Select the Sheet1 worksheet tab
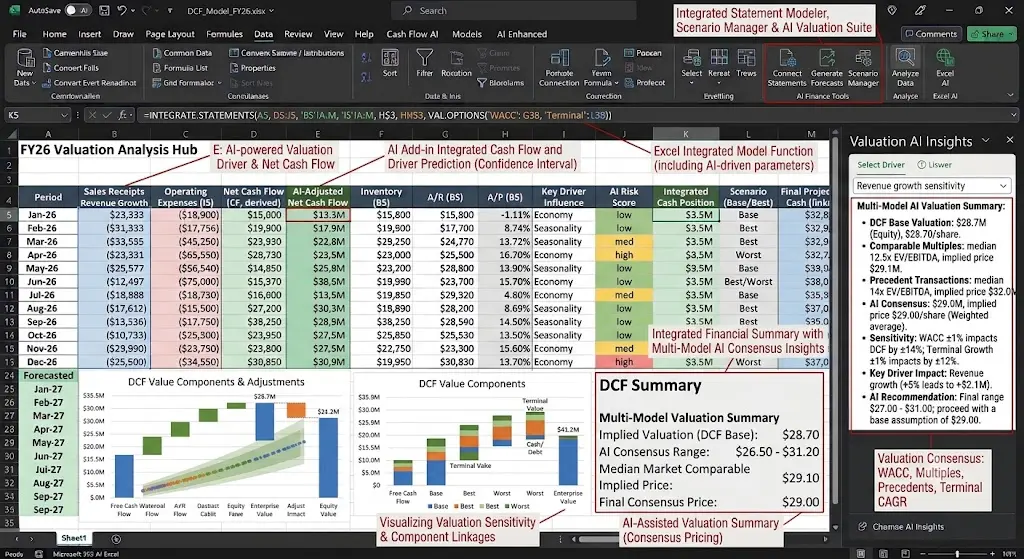Screen dimensions: 1024x559 pos(73,539)
